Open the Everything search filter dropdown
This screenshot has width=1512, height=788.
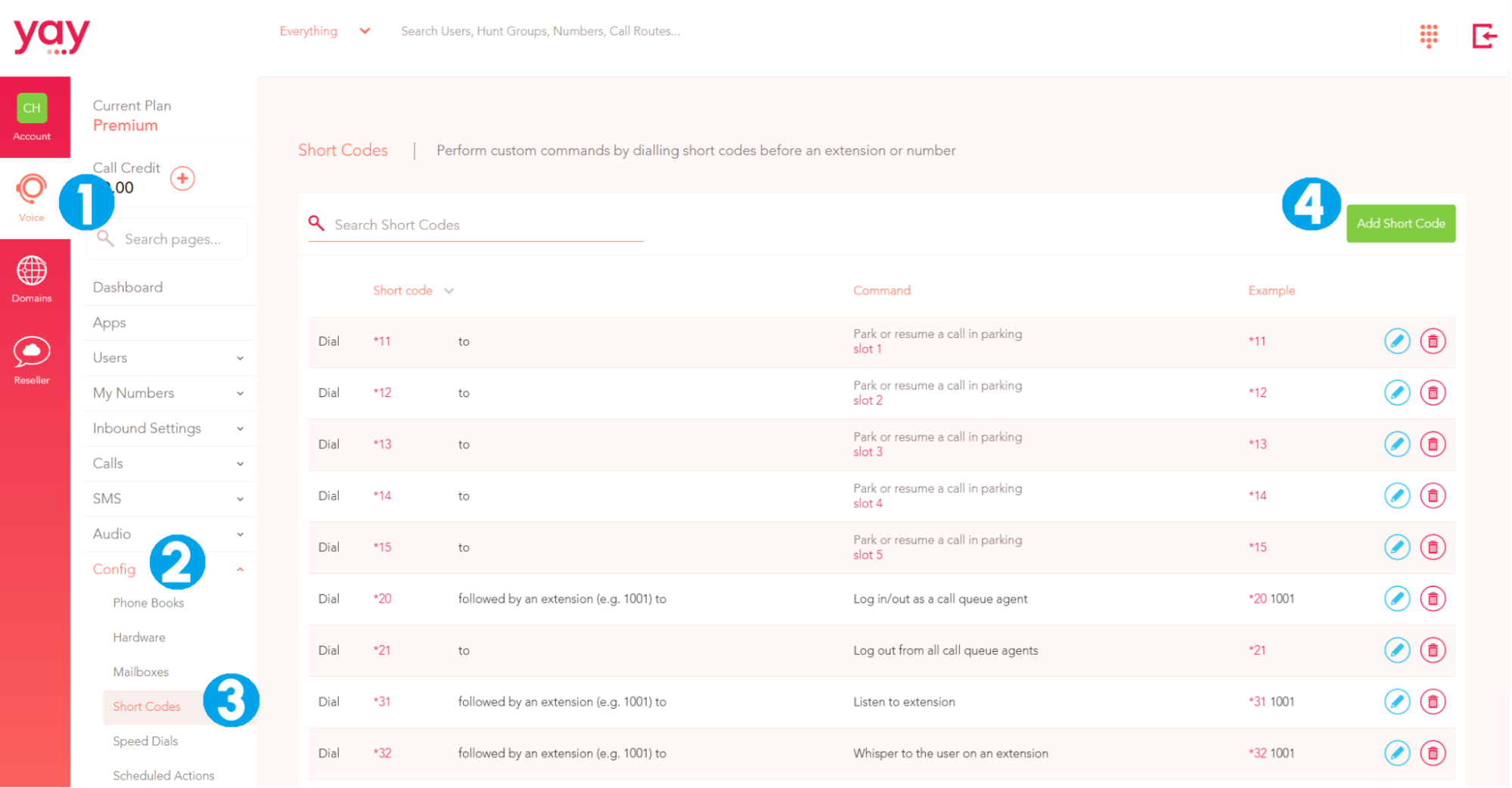pos(324,31)
